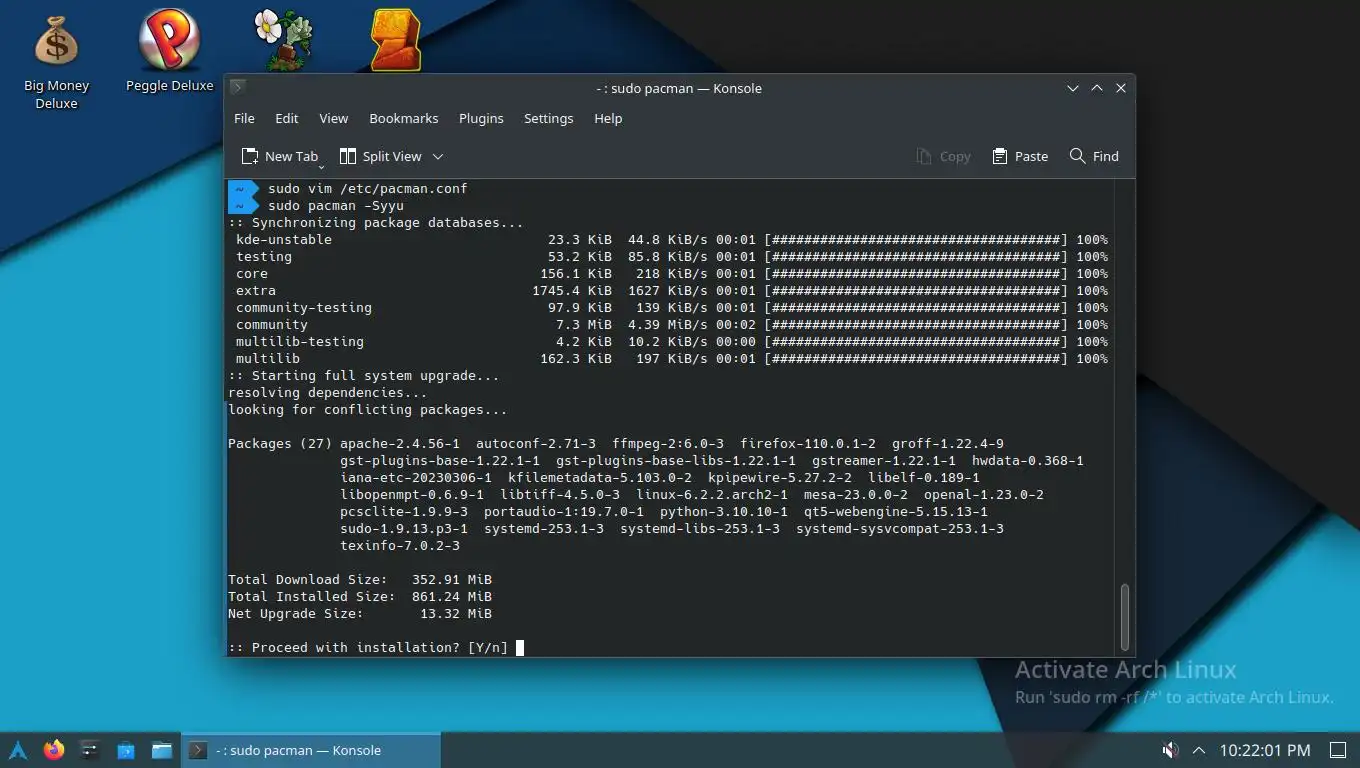Open the View menu

pos(333,118)
